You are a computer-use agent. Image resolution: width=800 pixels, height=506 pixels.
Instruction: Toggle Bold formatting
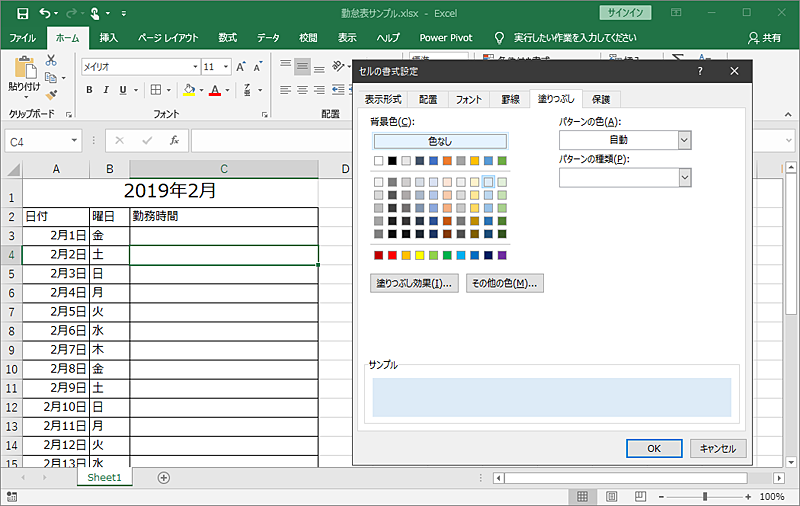89,90
